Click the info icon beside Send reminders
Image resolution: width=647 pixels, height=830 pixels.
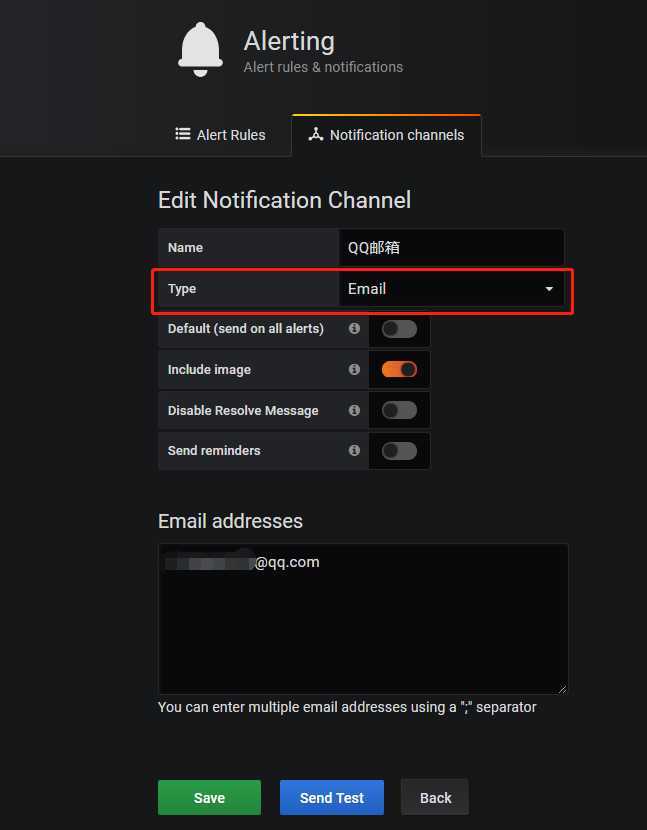pyautogui.click(x=354, y=450)
